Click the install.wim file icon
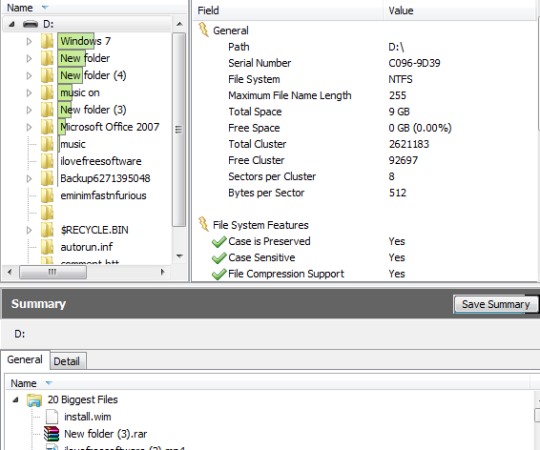Screen dimensions: 540x450 coord(52,417)
